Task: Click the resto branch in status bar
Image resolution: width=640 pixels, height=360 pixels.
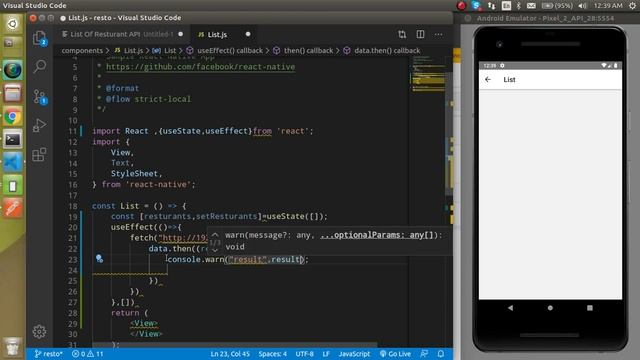Action: 48,354
